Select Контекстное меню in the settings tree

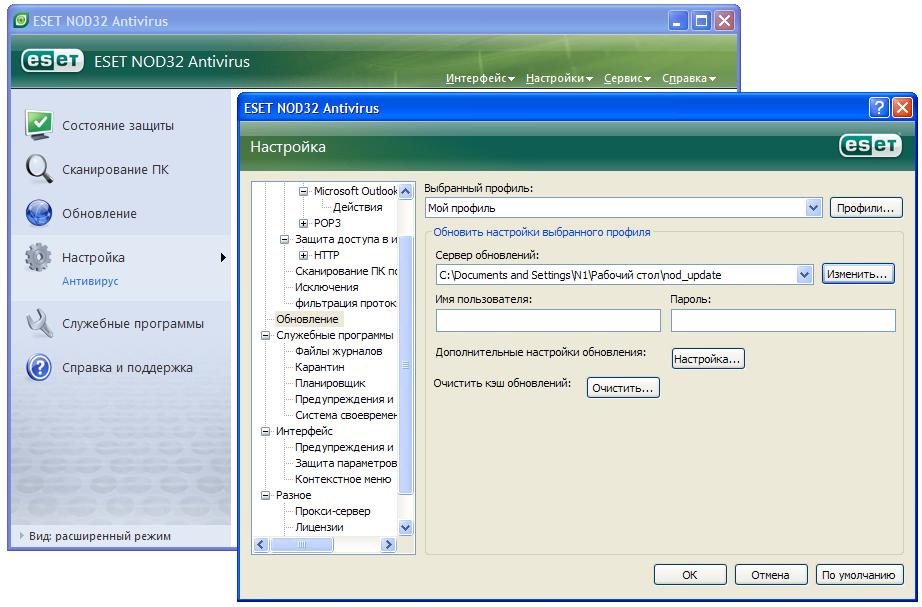[x=343, y=479]
